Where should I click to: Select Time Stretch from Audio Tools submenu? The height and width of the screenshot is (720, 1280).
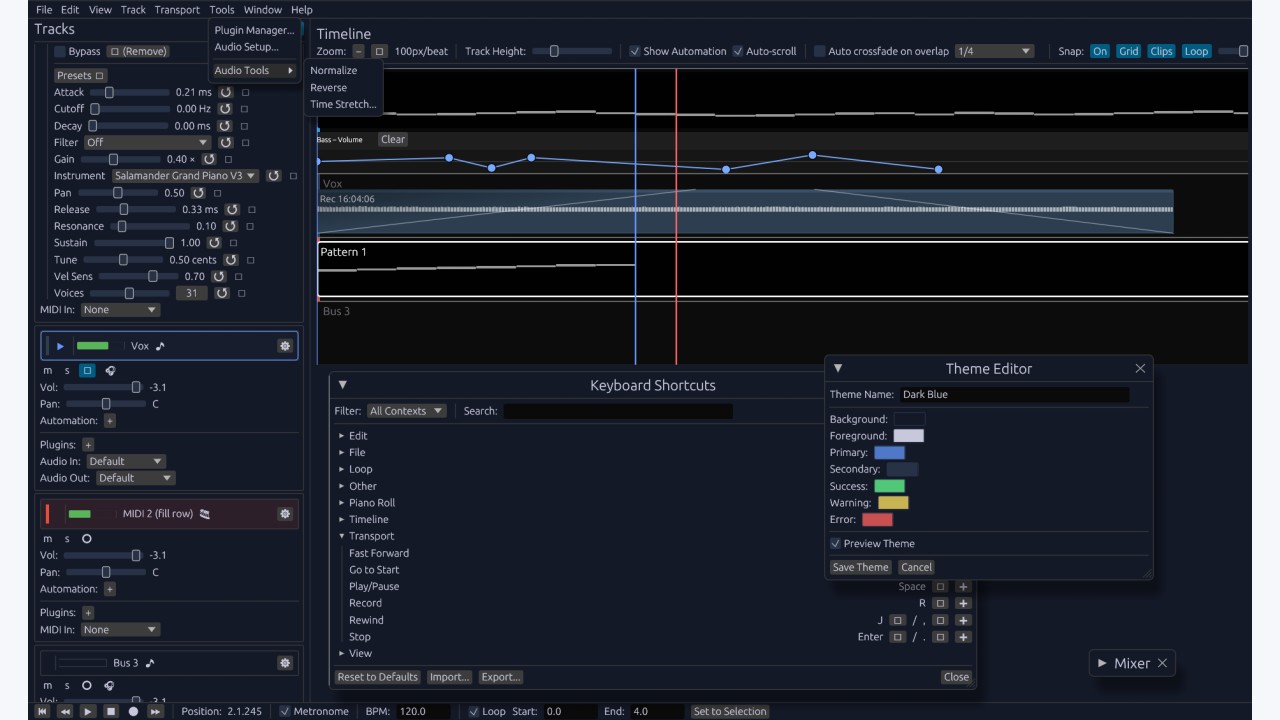343,104
